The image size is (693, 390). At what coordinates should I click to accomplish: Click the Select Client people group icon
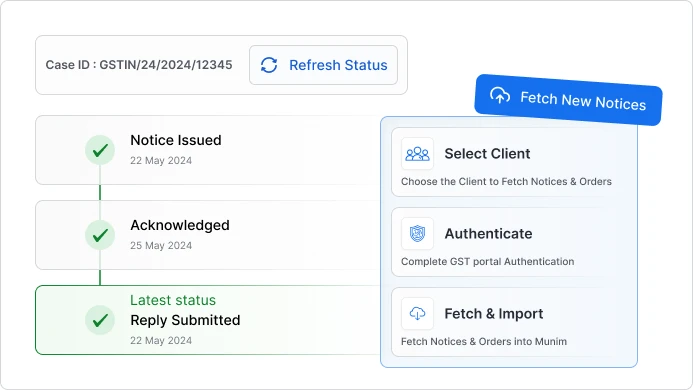(x=417, y=154)
